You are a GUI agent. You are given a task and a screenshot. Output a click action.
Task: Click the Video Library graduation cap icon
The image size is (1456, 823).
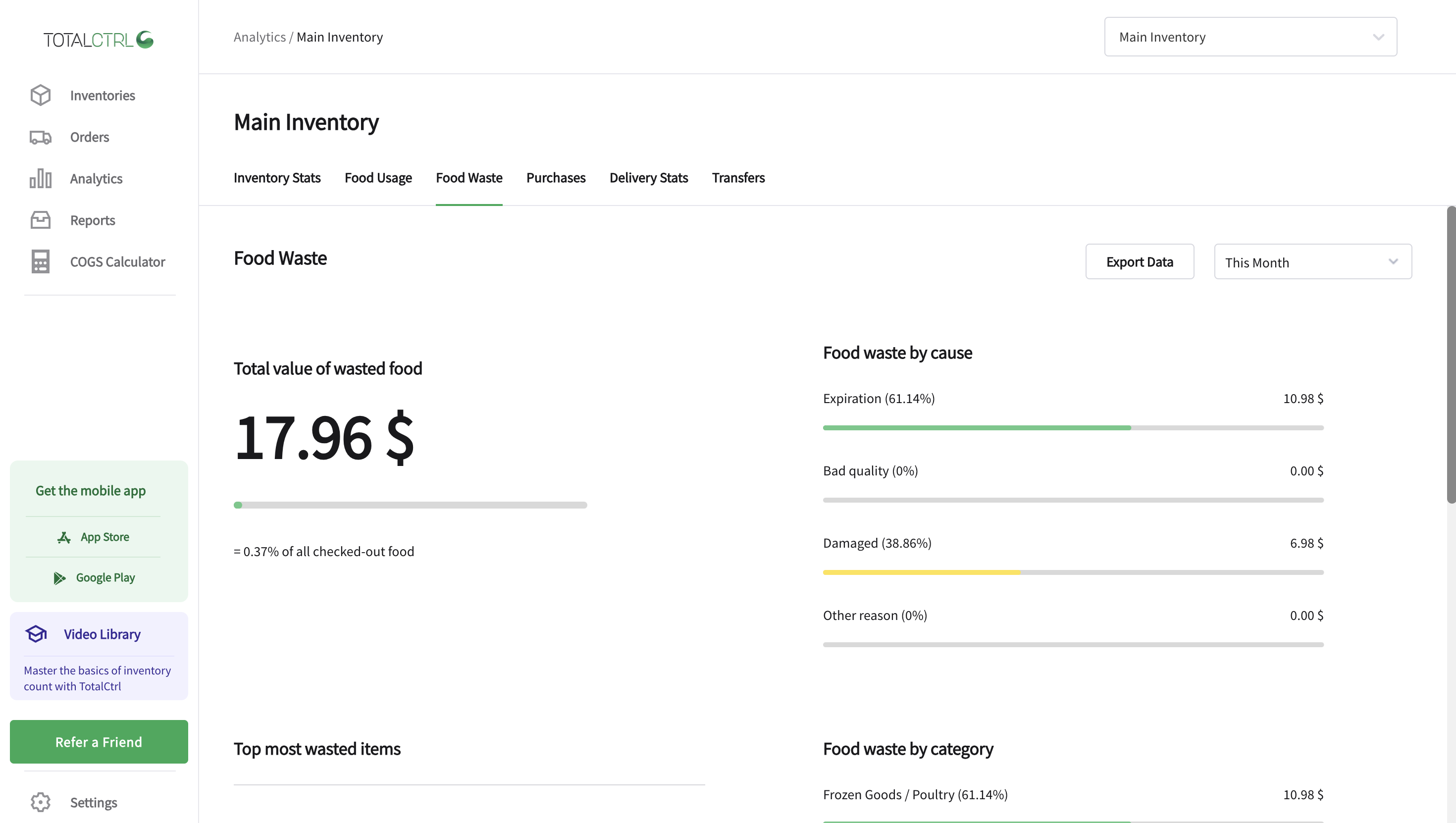pos(36,634)
